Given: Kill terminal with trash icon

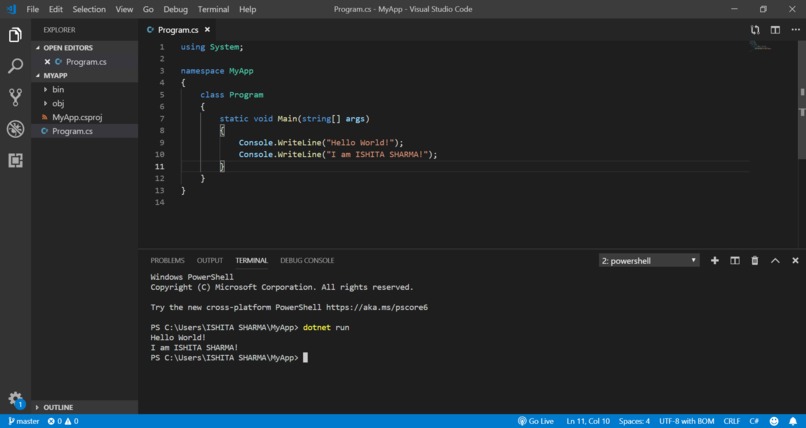Looking at the screenshot, I should point(755,260).
